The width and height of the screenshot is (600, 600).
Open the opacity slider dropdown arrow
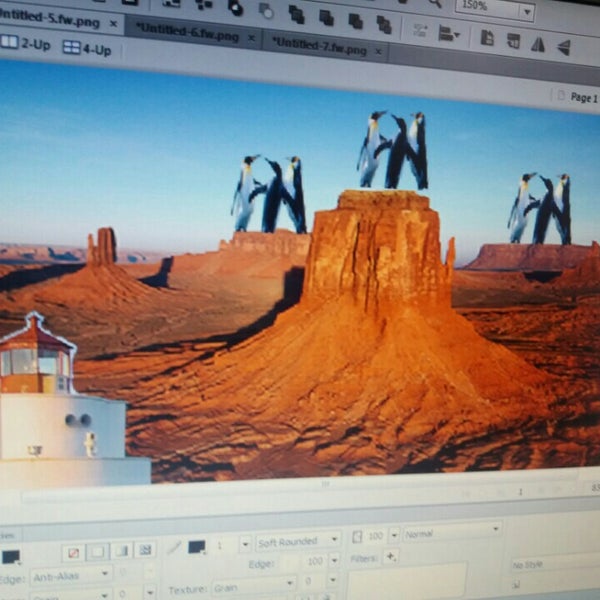click(395, 535)
